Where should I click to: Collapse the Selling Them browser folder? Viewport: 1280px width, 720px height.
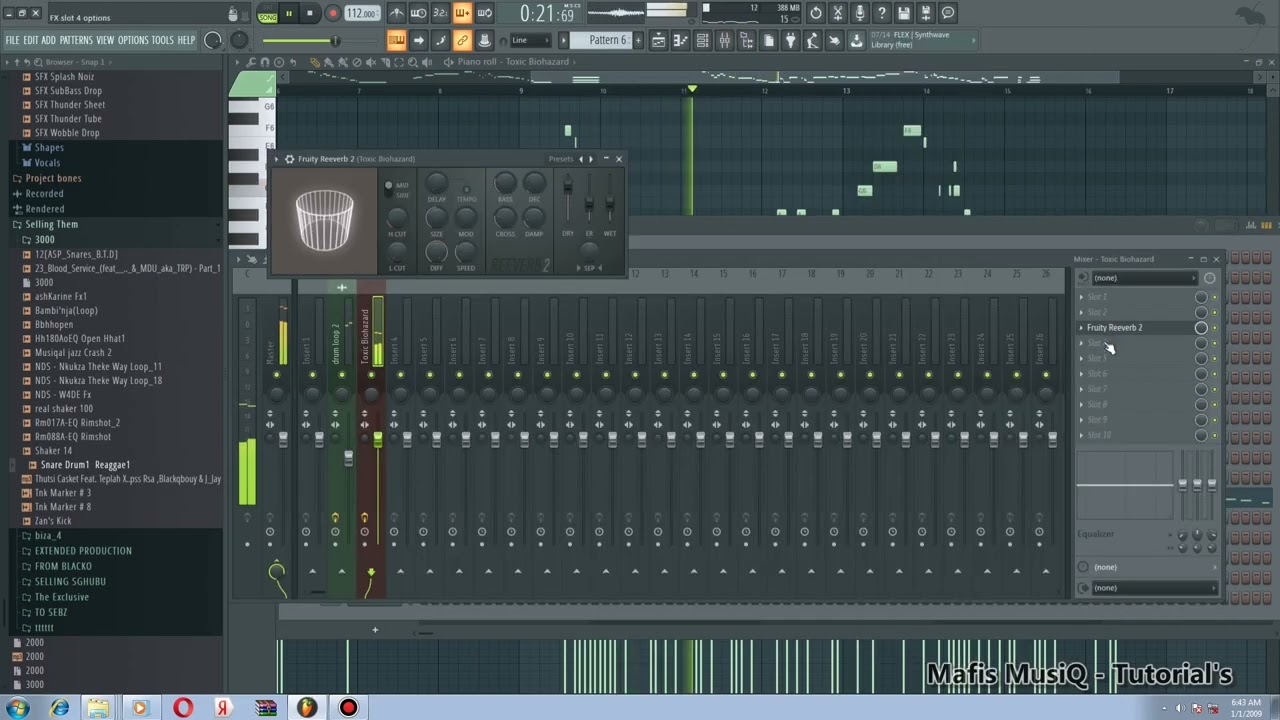[51, 224]
